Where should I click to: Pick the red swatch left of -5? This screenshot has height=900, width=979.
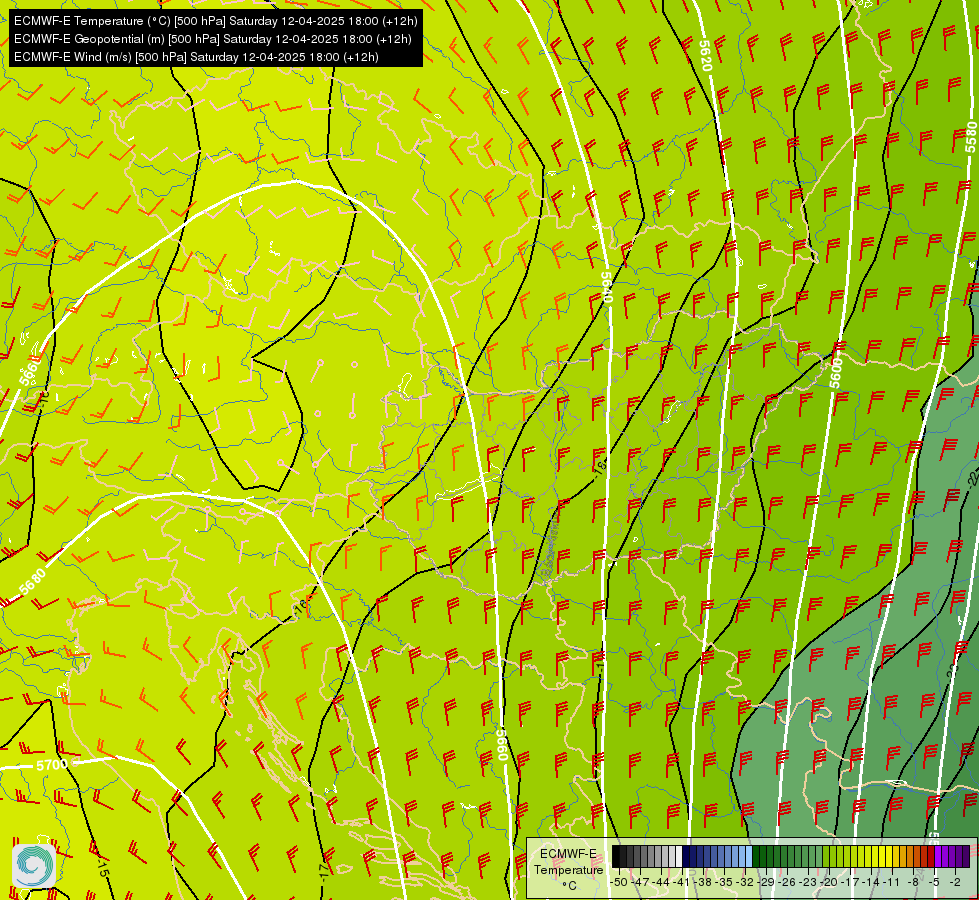coord(931,856)
